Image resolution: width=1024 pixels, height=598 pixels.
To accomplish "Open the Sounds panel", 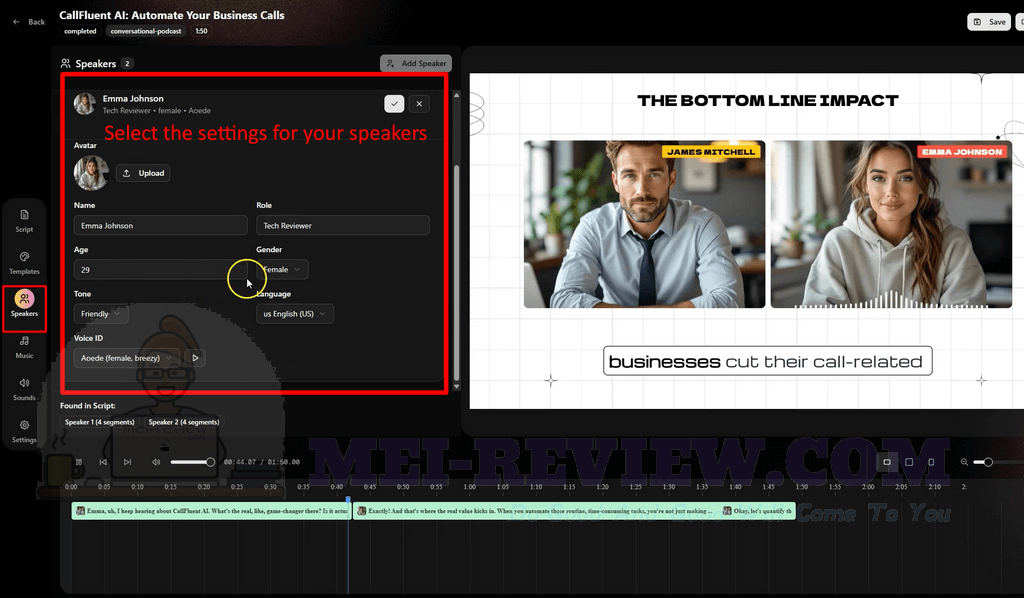I will tap(24, 388).
